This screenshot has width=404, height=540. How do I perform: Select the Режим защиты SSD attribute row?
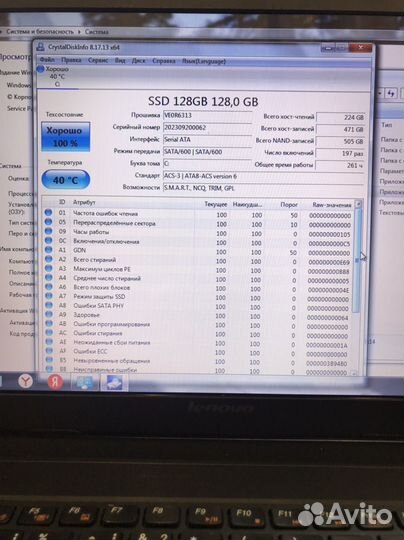(198, 298)
